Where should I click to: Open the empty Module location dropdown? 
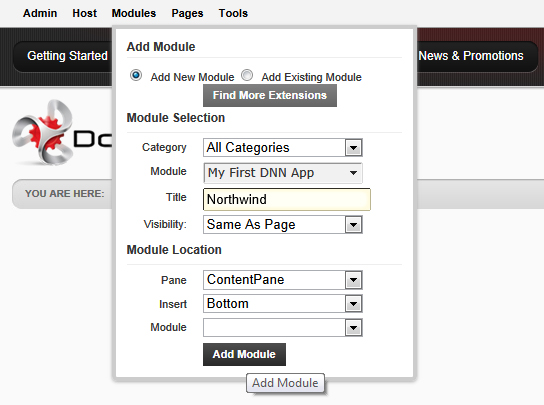[283, 328]
